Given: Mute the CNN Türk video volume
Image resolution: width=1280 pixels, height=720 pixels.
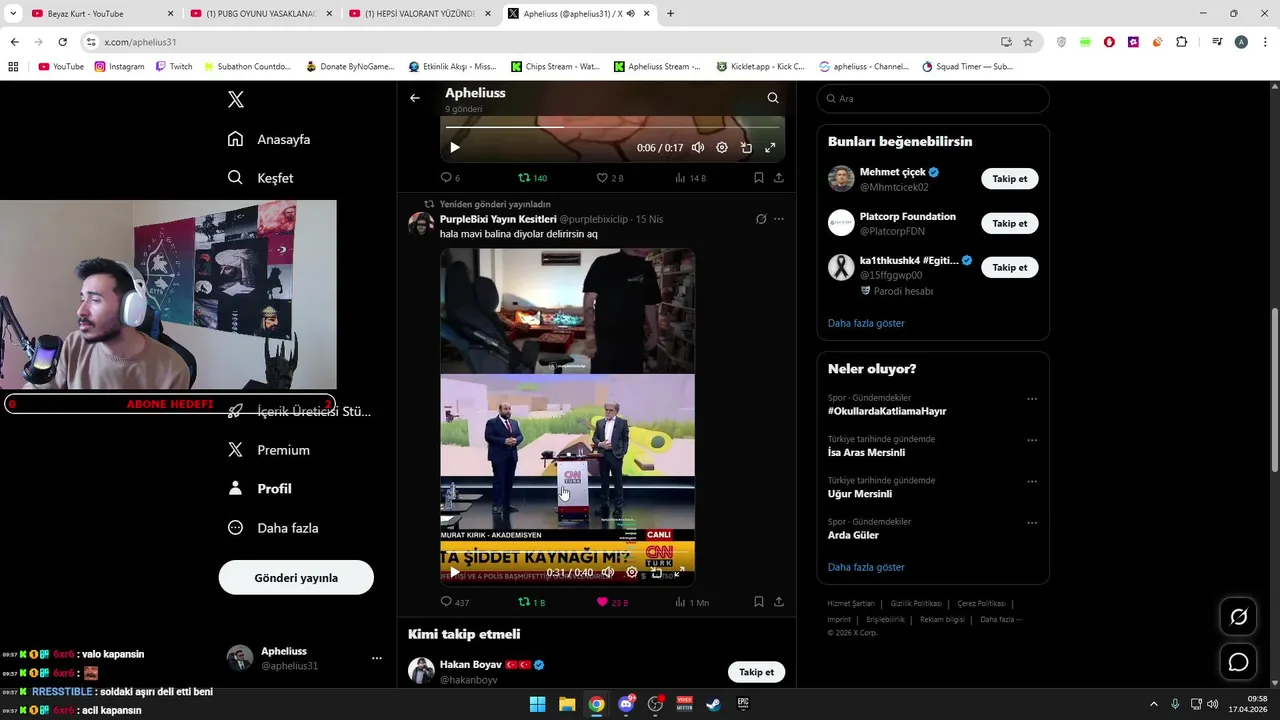Looking at the screenshot, I should click(608, 573).
